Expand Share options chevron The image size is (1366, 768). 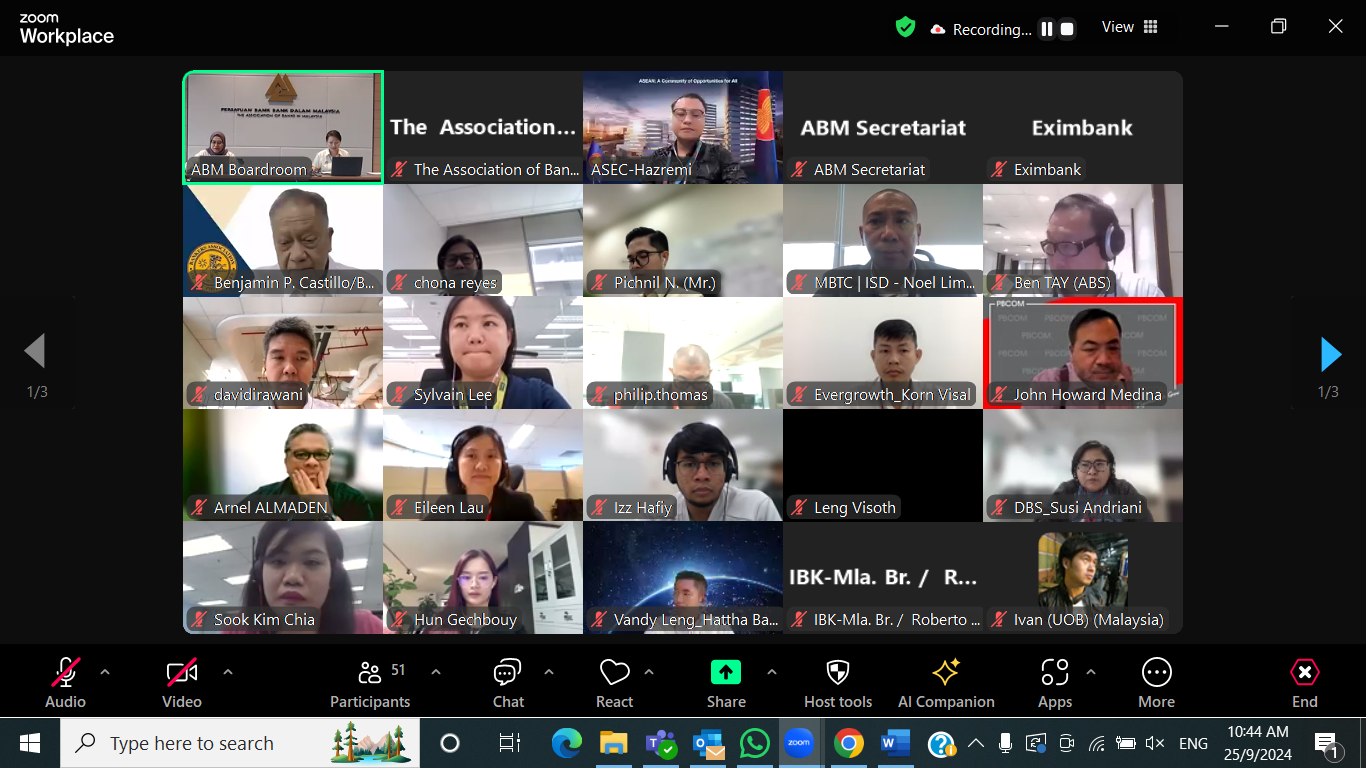[x=772, y=672]
